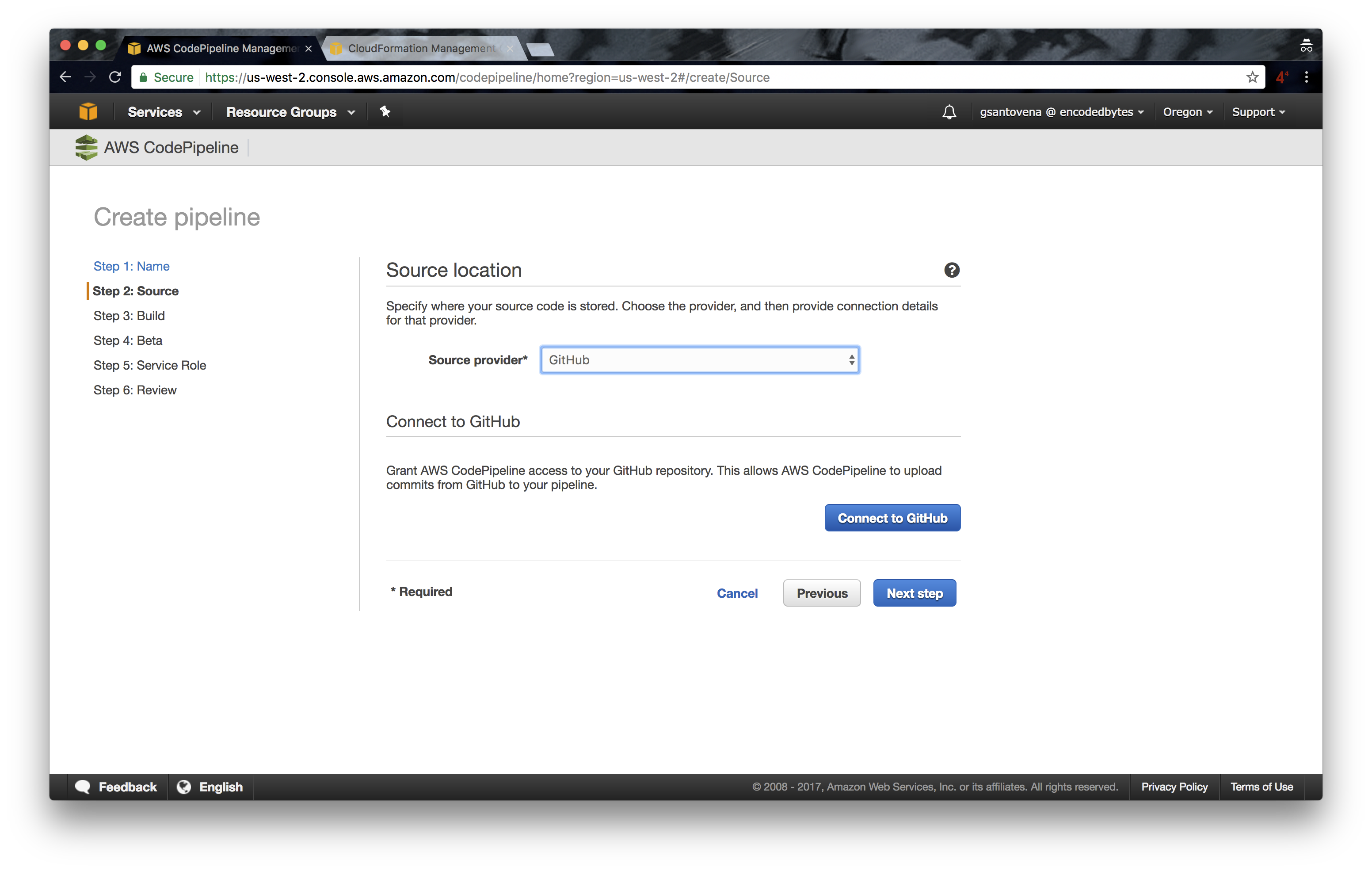The image size is (1372, 871).
Task: Open the Oregon region selector
Action: pos(1187,112)
